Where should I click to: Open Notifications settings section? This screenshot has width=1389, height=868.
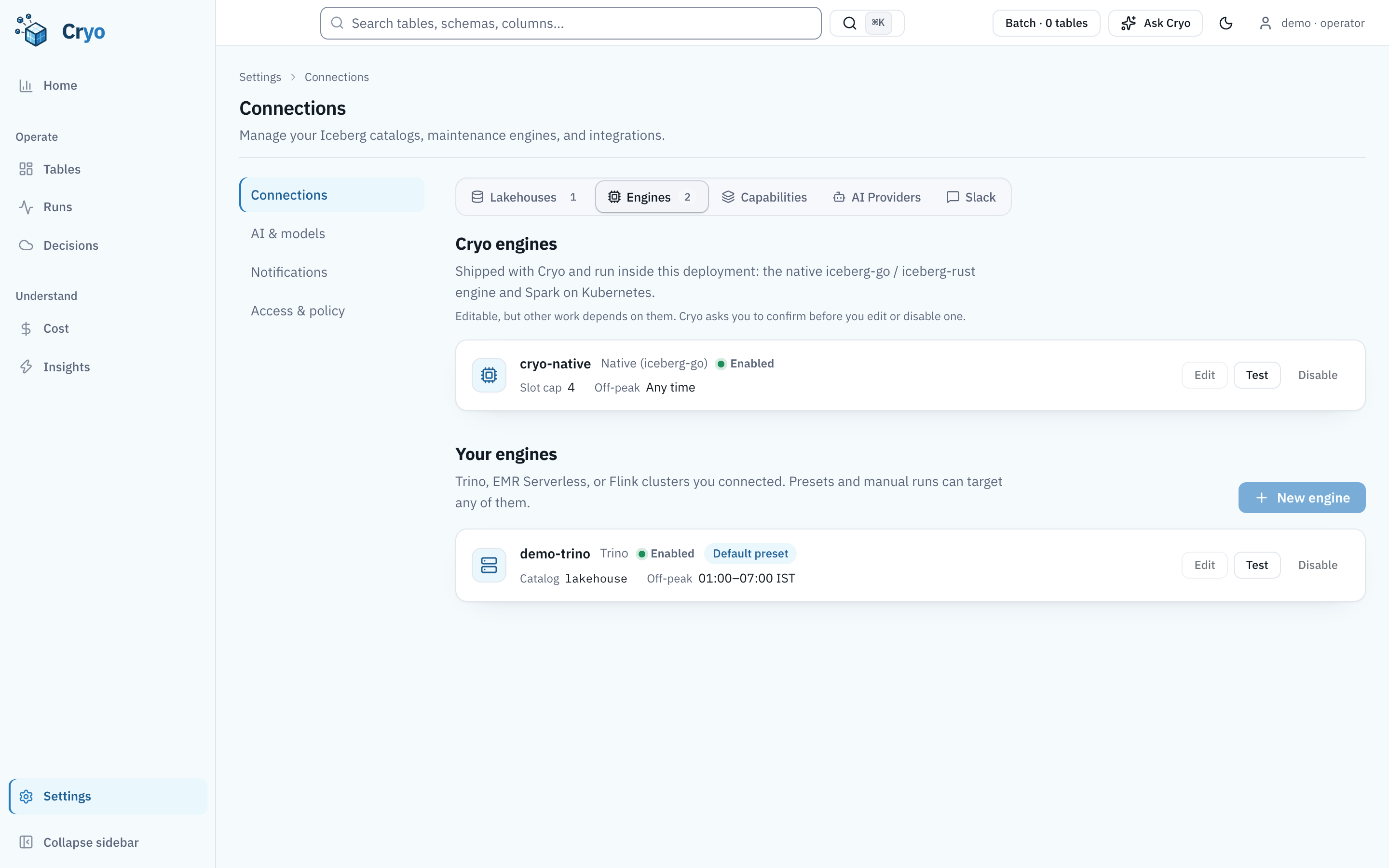point(332,272)
